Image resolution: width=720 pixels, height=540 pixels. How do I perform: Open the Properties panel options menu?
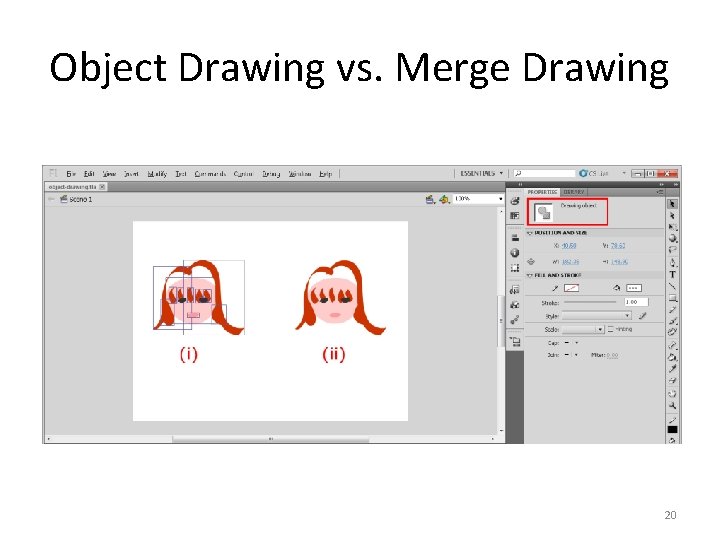point(660,192)
